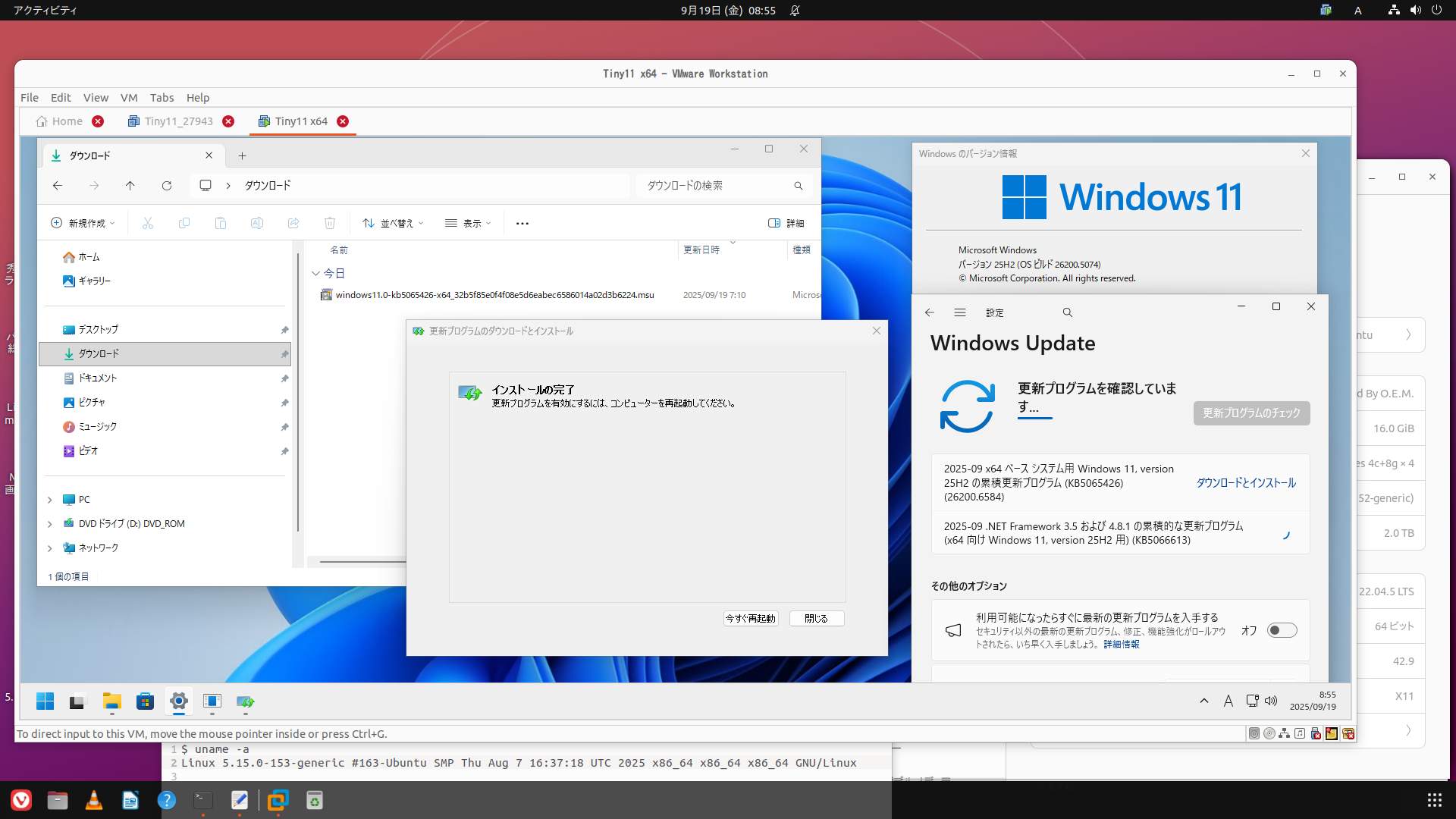Click the ダウンロードとインストール link
1456x819 pixels.
(1246, 483)
